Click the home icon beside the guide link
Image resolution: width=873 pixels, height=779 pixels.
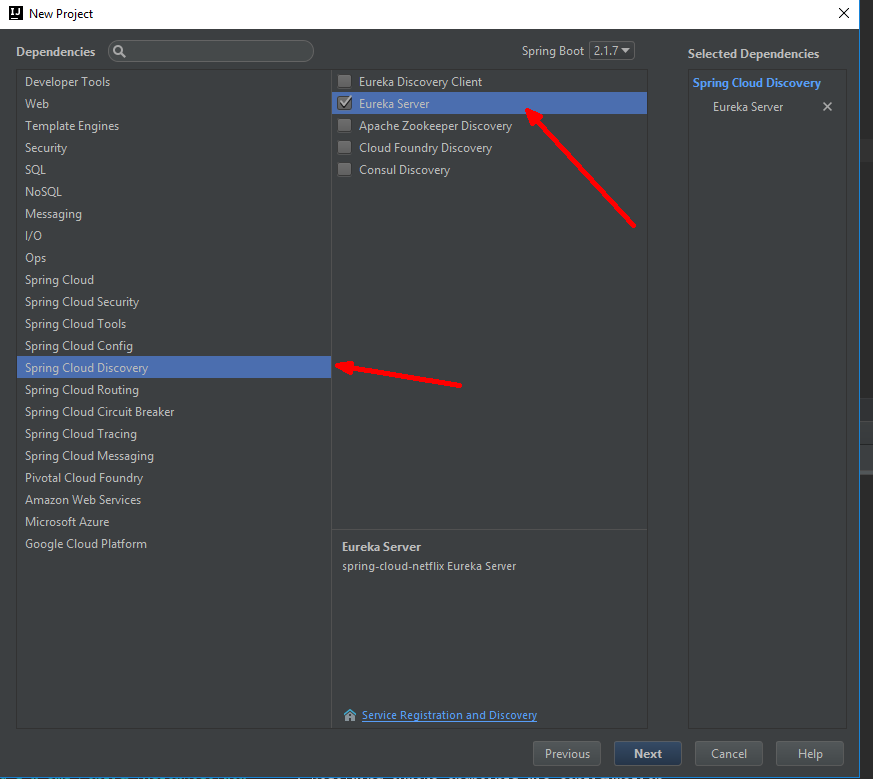(x=349, y=715)
